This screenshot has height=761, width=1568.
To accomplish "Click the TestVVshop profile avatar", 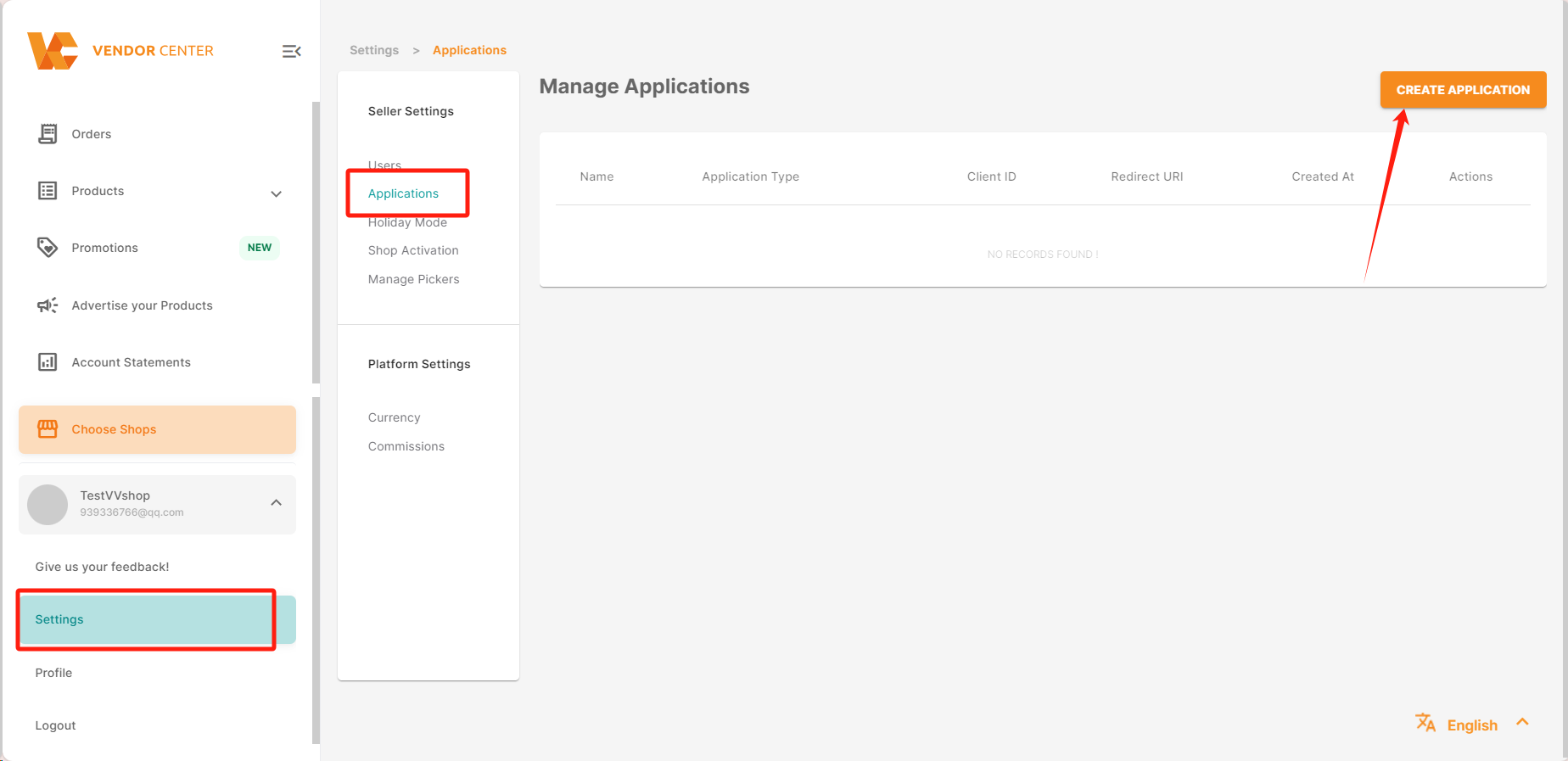I will 48,505.
